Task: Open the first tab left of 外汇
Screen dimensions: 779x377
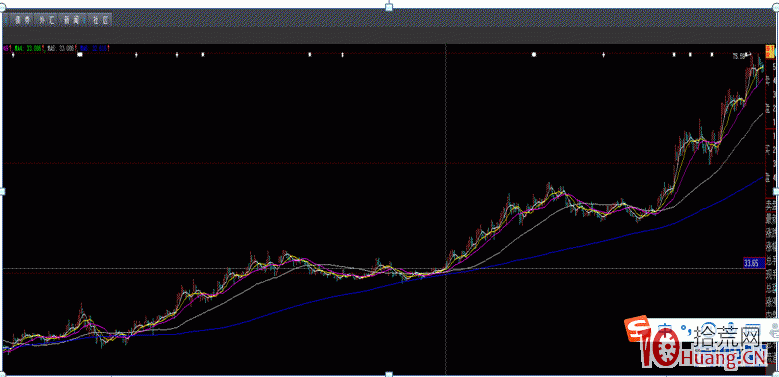Action: 21,20
